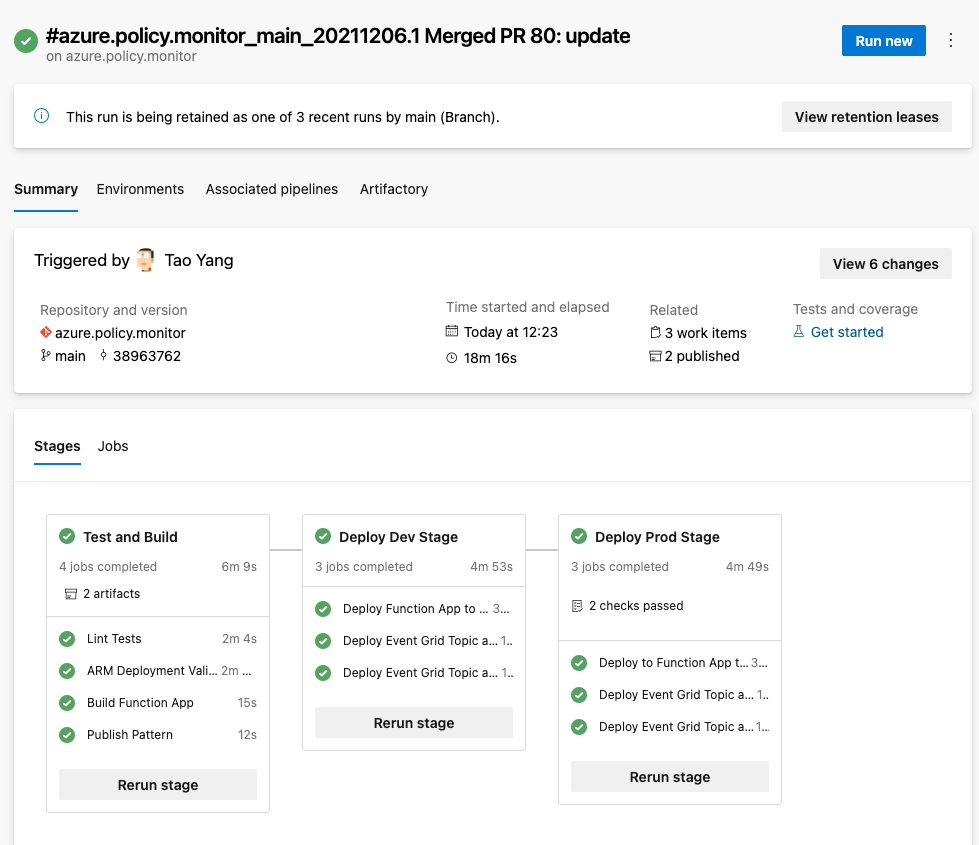Open the Test and Build stage
979x845 pixels.
130,537
